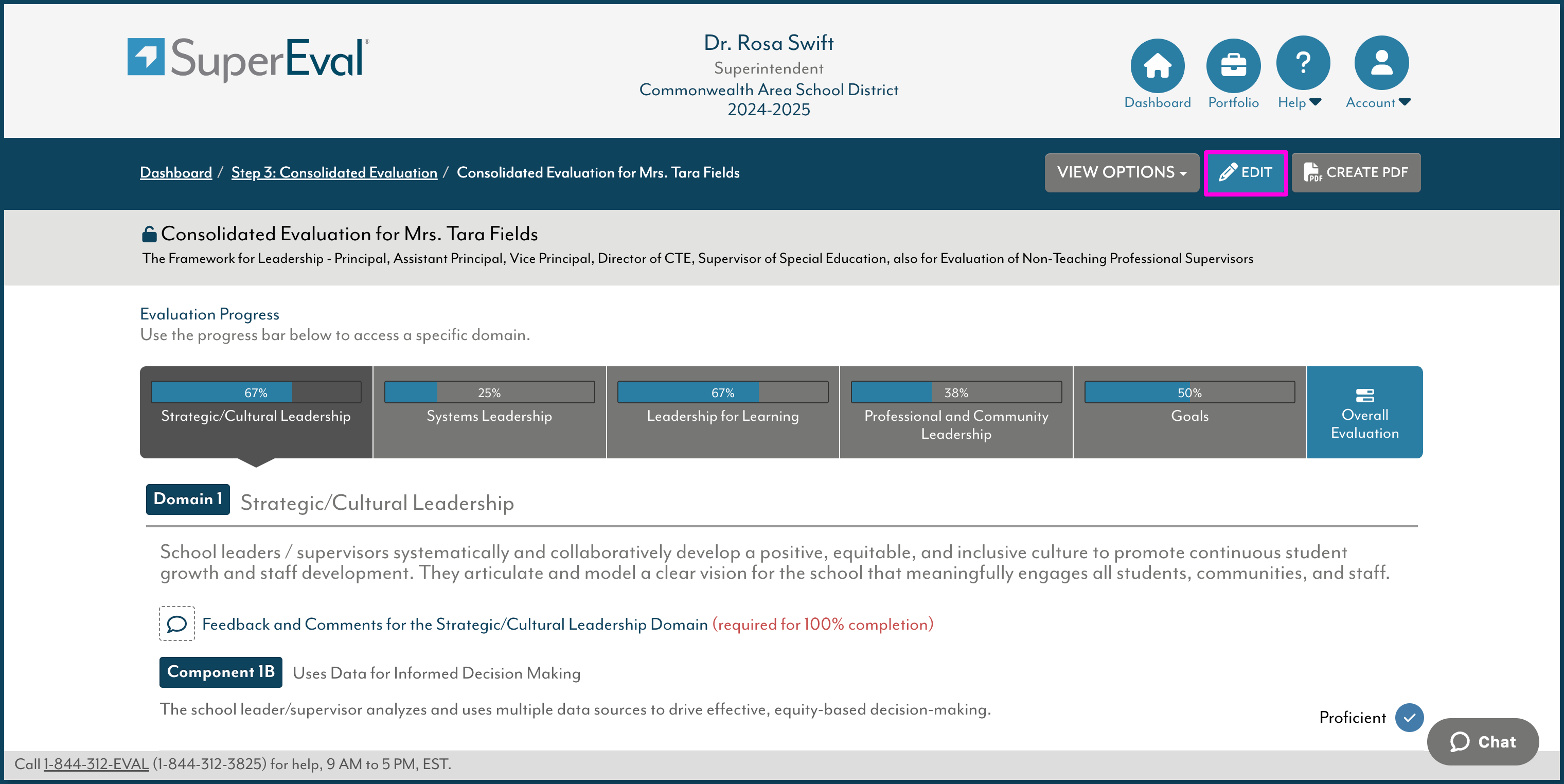Expand the VIEW OPTIONS dropdown
This screenshot has height=784, width=1564.
pos(1122,172)
